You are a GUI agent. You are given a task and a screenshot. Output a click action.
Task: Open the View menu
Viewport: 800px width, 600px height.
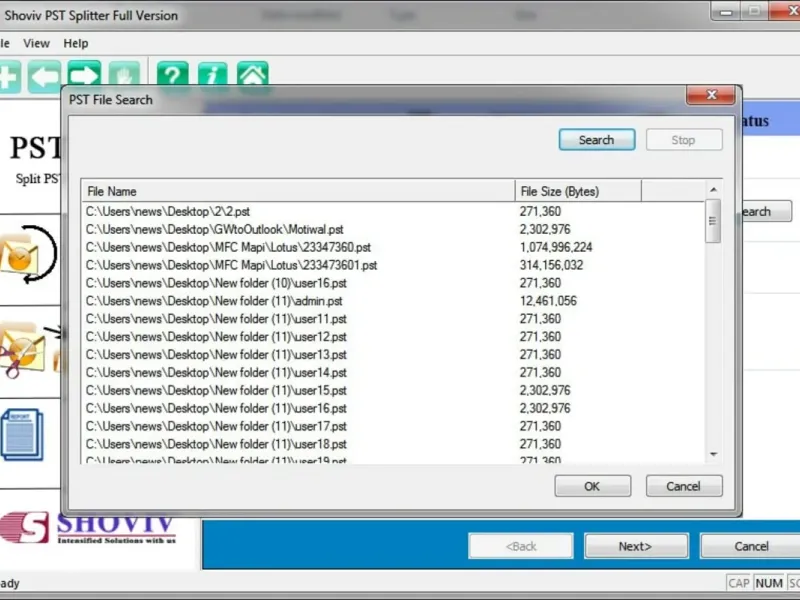click(36, 43)
